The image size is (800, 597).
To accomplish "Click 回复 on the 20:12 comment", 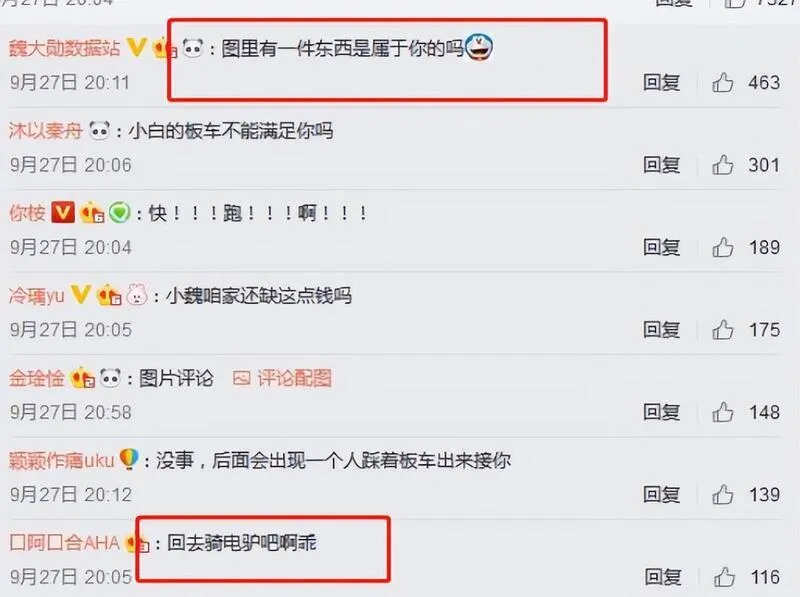I will pos(661,494).
